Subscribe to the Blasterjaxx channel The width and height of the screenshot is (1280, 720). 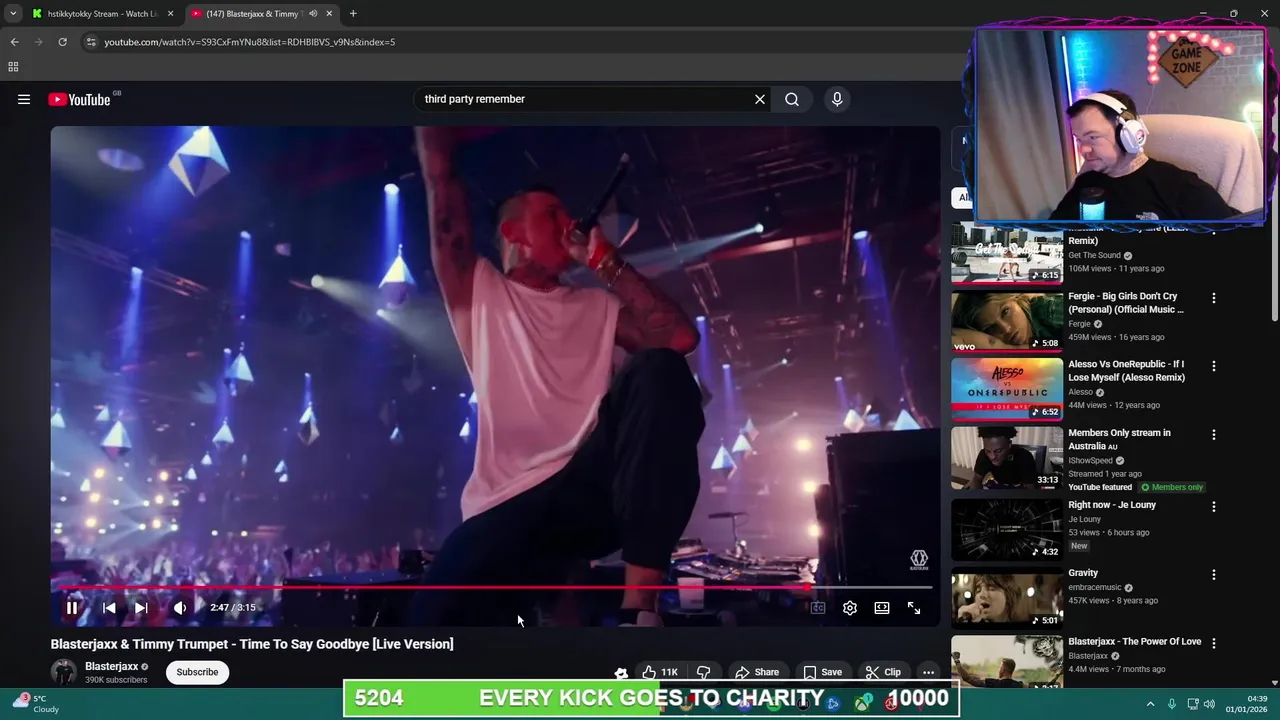197,672
